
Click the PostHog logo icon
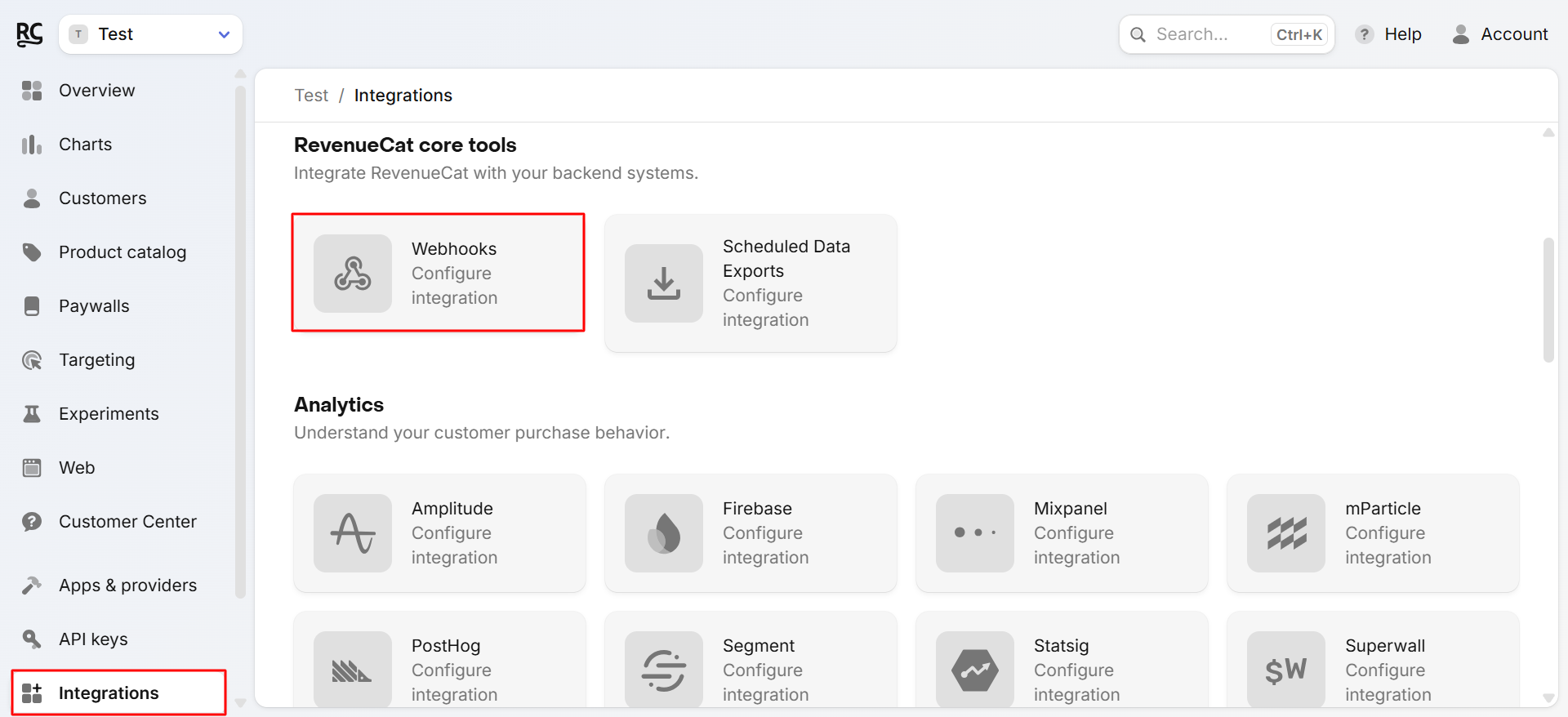coord(353,670)
